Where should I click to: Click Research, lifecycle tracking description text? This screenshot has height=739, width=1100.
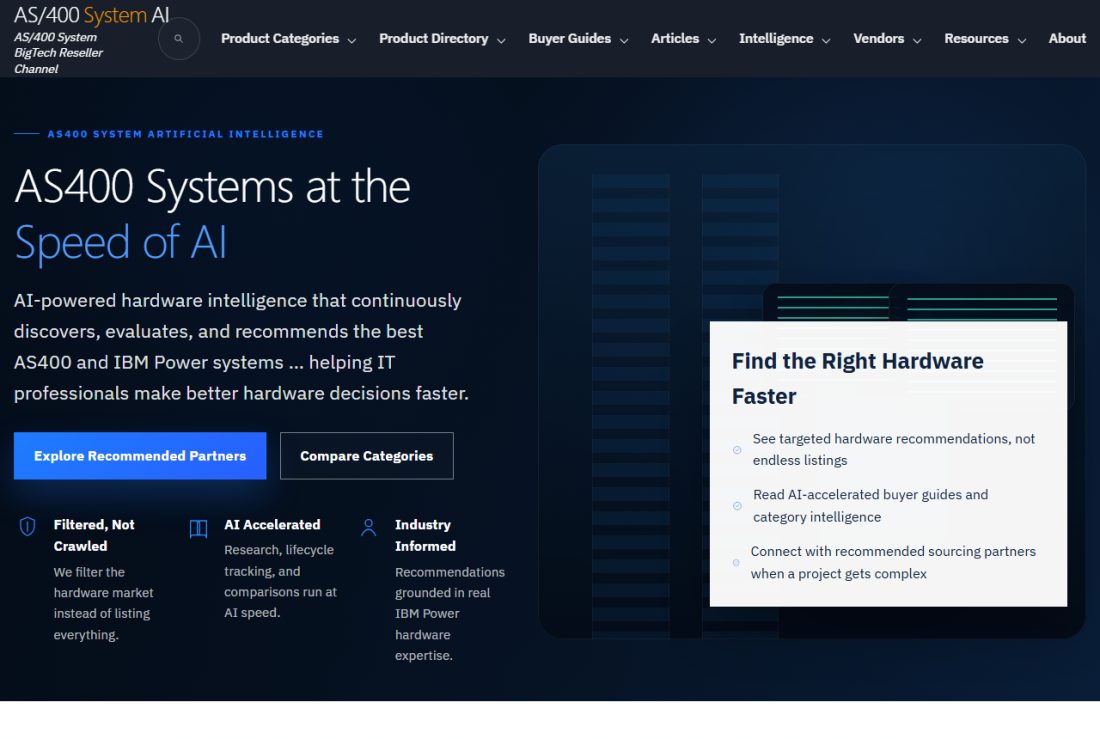point(280,581)
